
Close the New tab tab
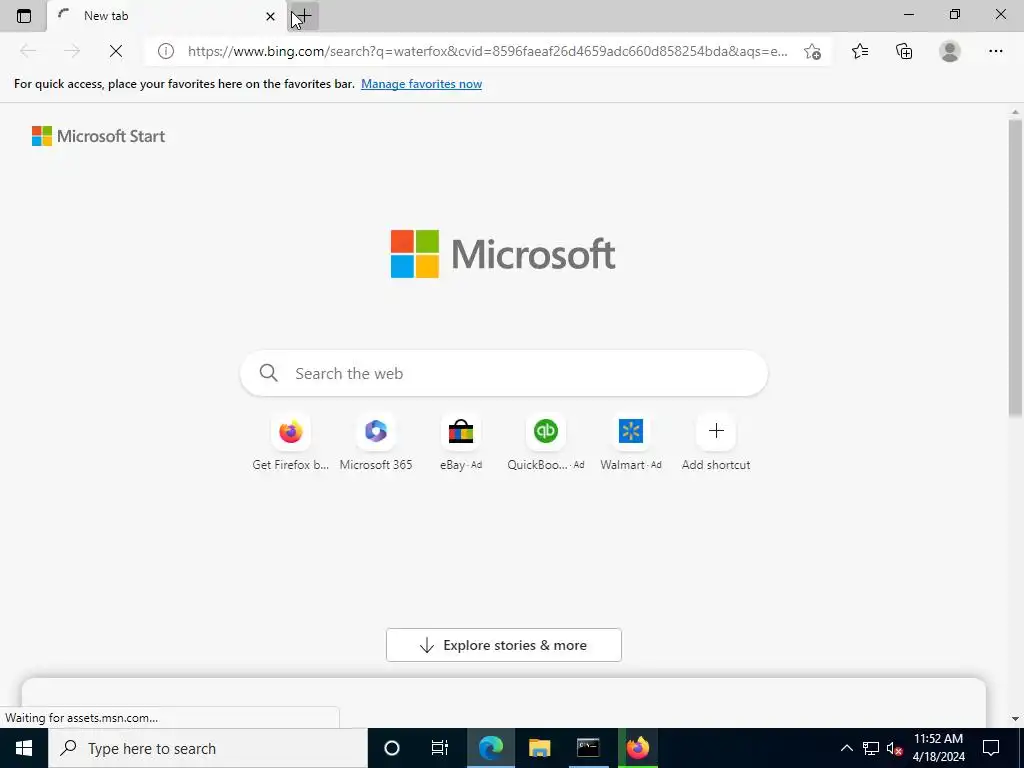(270, 16)
